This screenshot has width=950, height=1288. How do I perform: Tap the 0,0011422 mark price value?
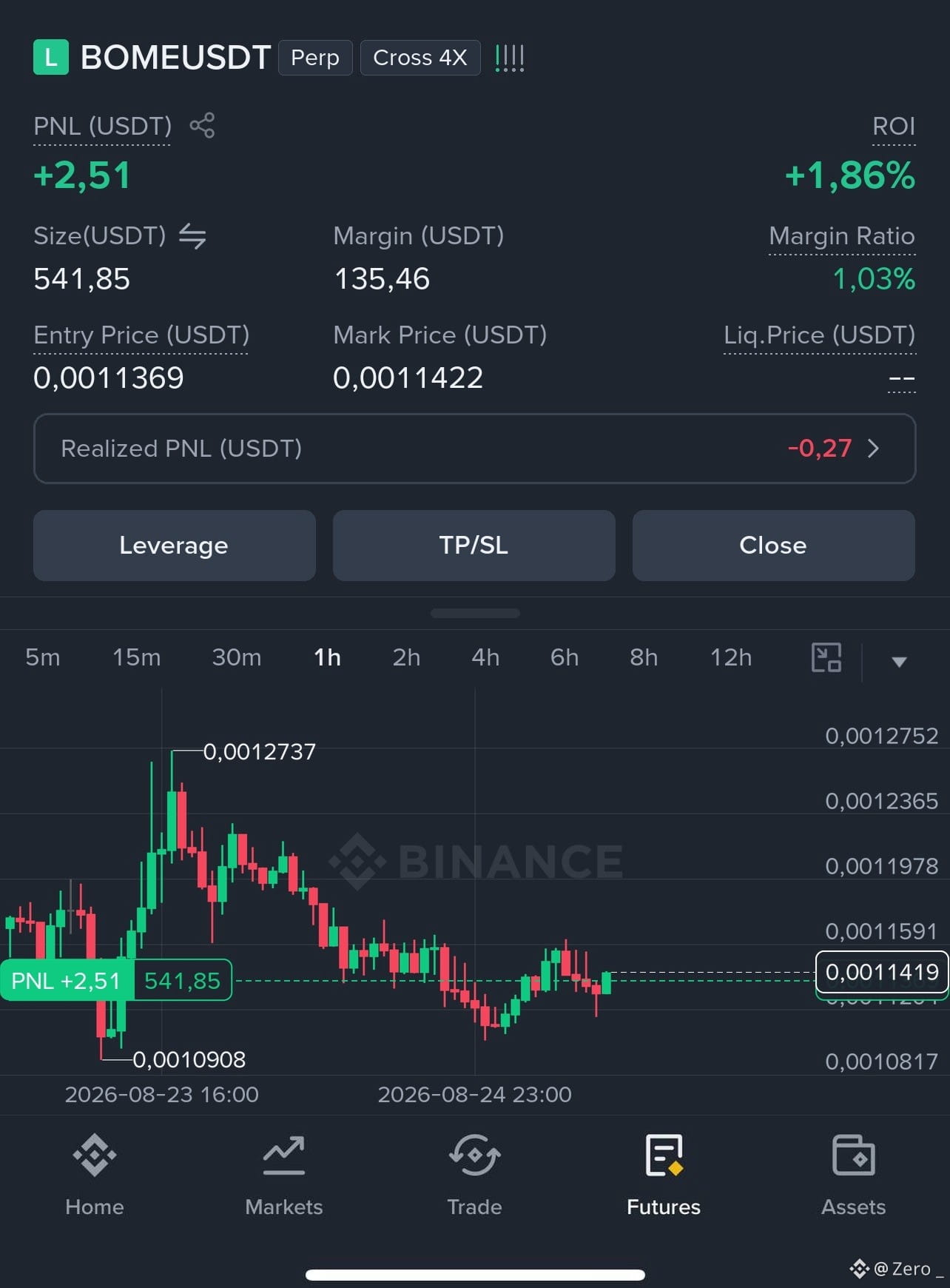point(408,378)
